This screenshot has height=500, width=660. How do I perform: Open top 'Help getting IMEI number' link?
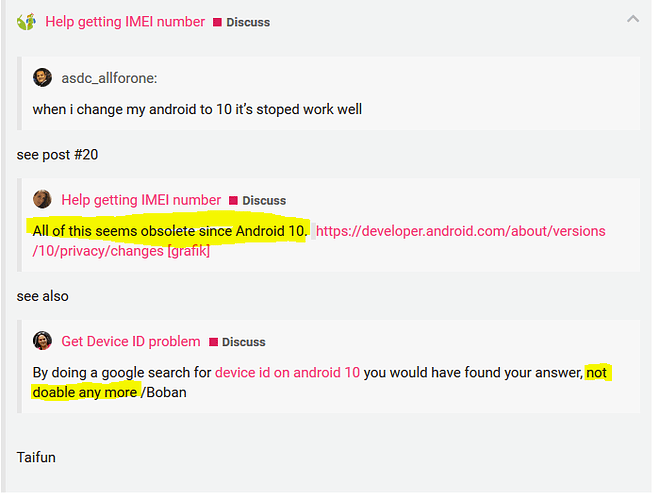[x=125, y=21]
